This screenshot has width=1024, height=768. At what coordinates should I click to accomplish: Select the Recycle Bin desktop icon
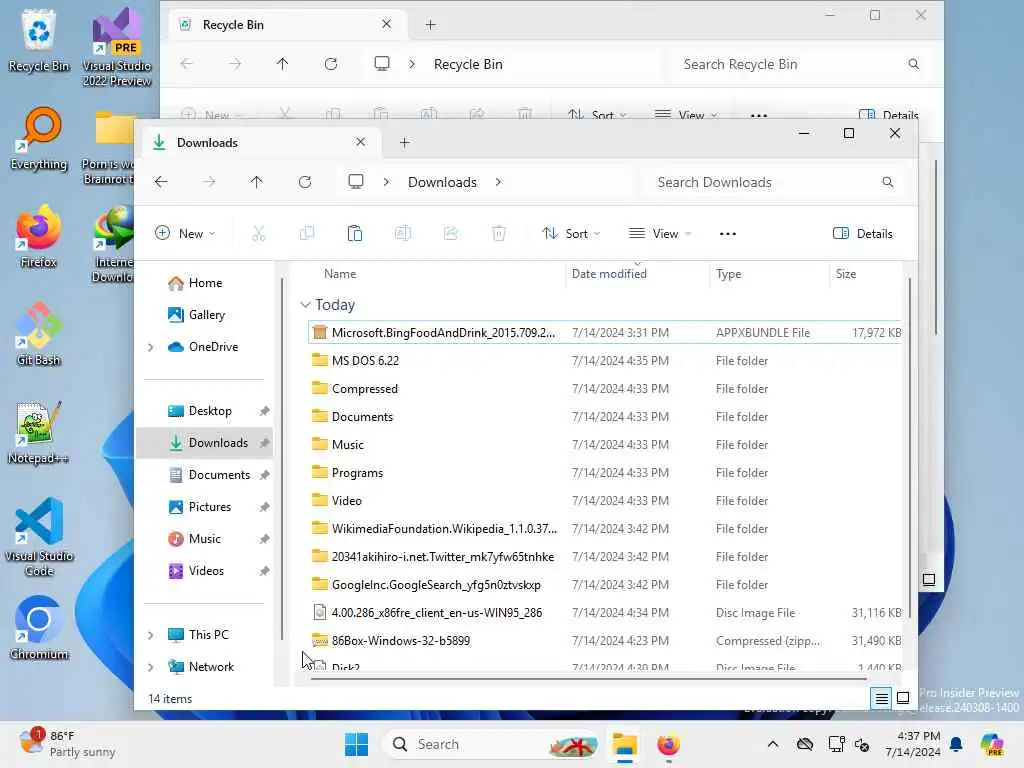39,40
